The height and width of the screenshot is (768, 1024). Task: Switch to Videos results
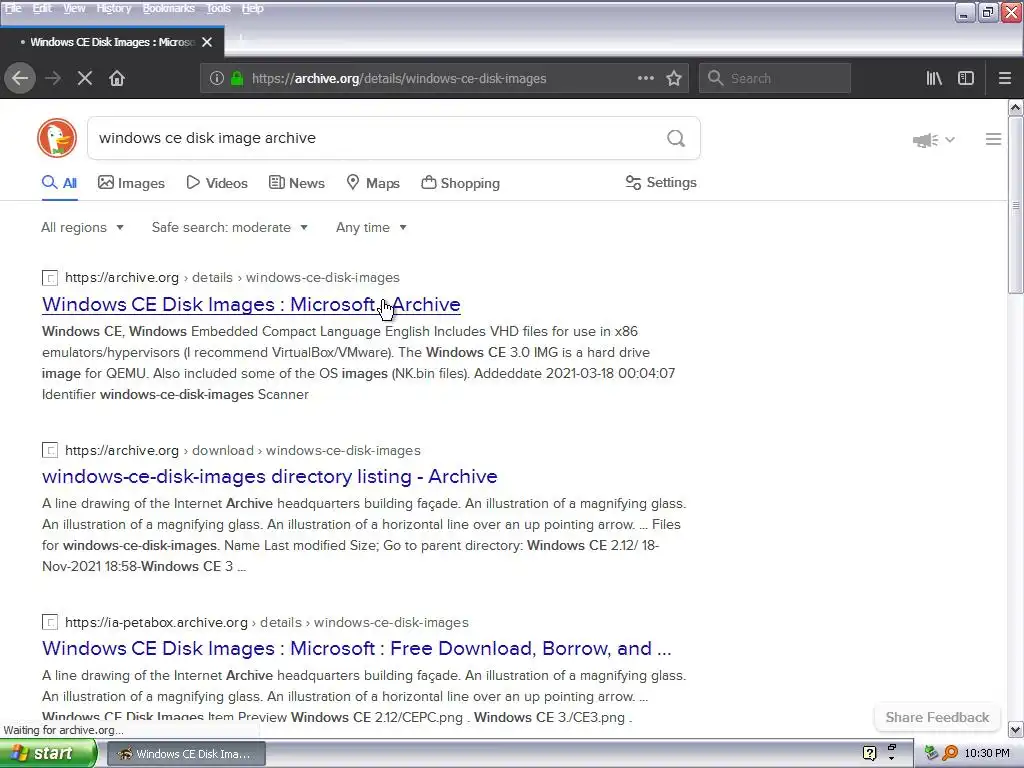point(217,183)
